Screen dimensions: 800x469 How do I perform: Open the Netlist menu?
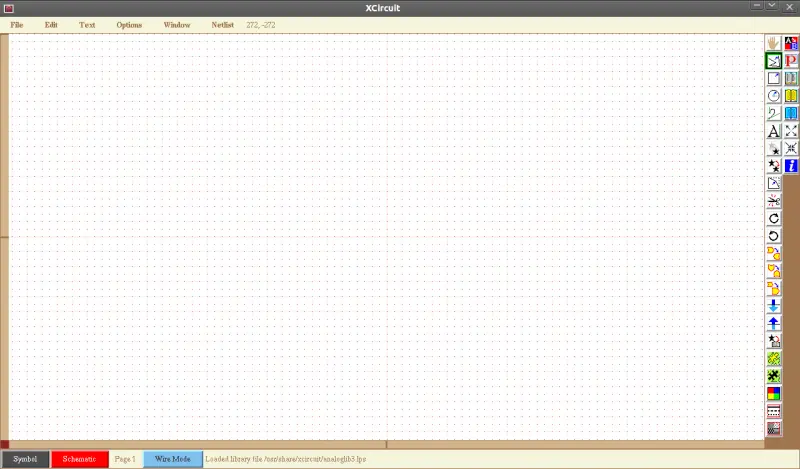222,24
